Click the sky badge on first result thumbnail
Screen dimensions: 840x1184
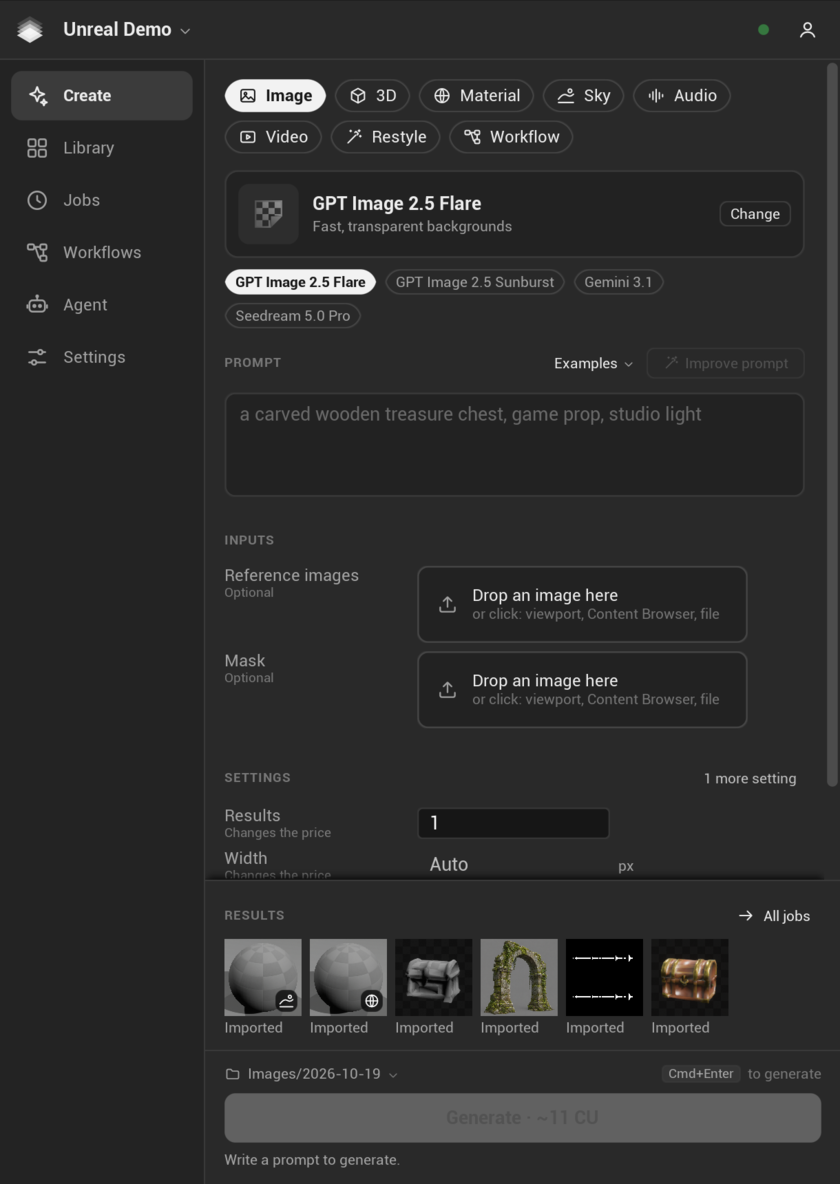point(286,1001)
